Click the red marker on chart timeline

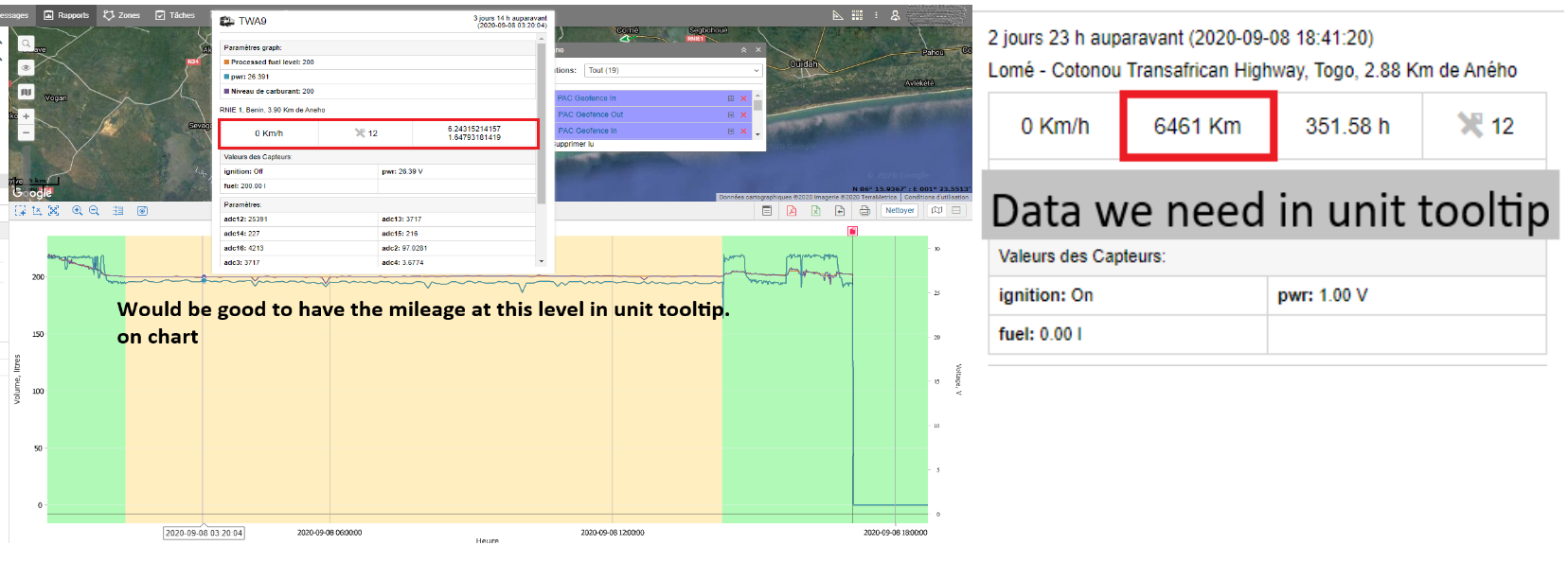point(852,231)
